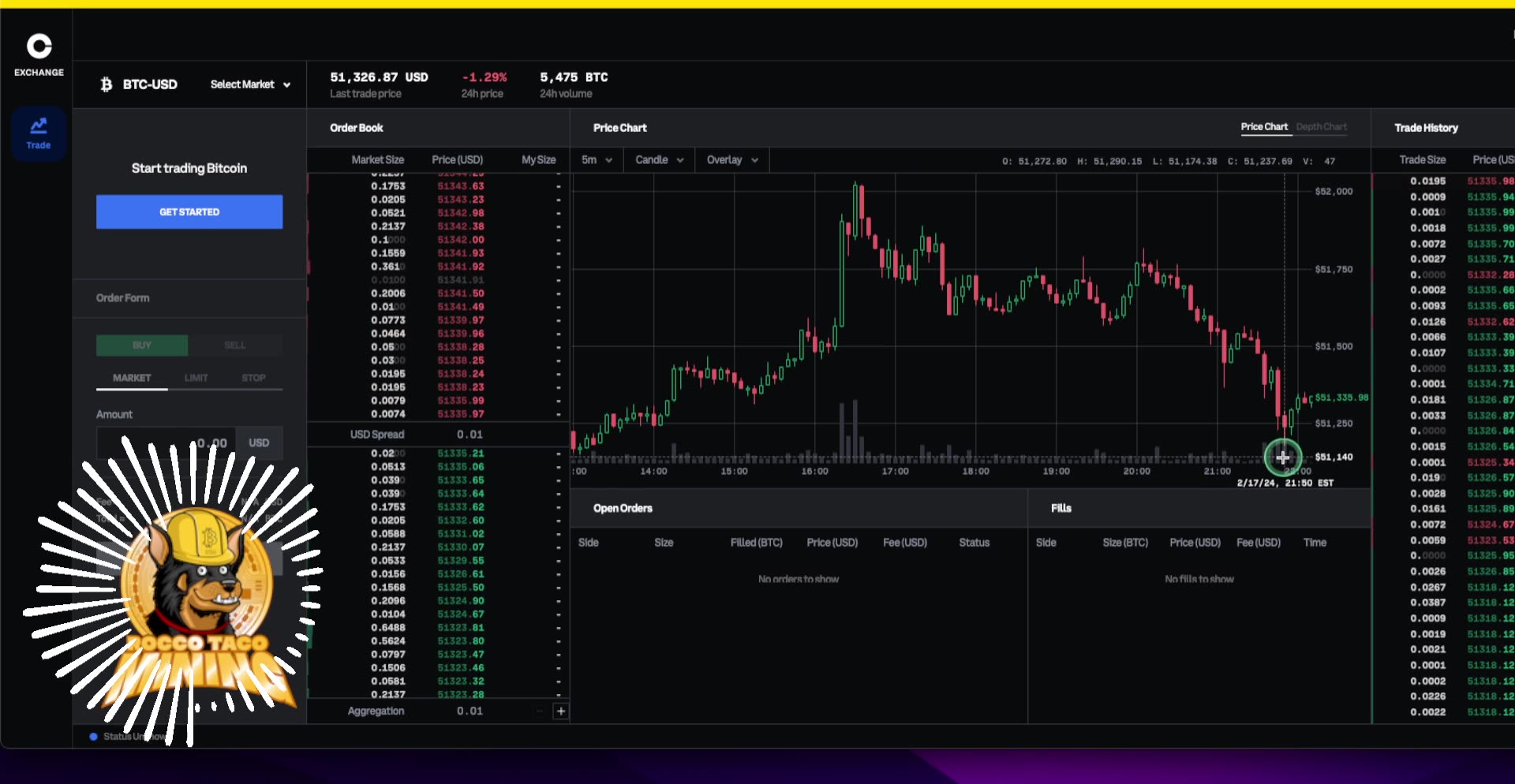Click the Trade History panel title
Viewport: 1515px width, 784px height.
pyautogui.click(x=1426, y=128)
